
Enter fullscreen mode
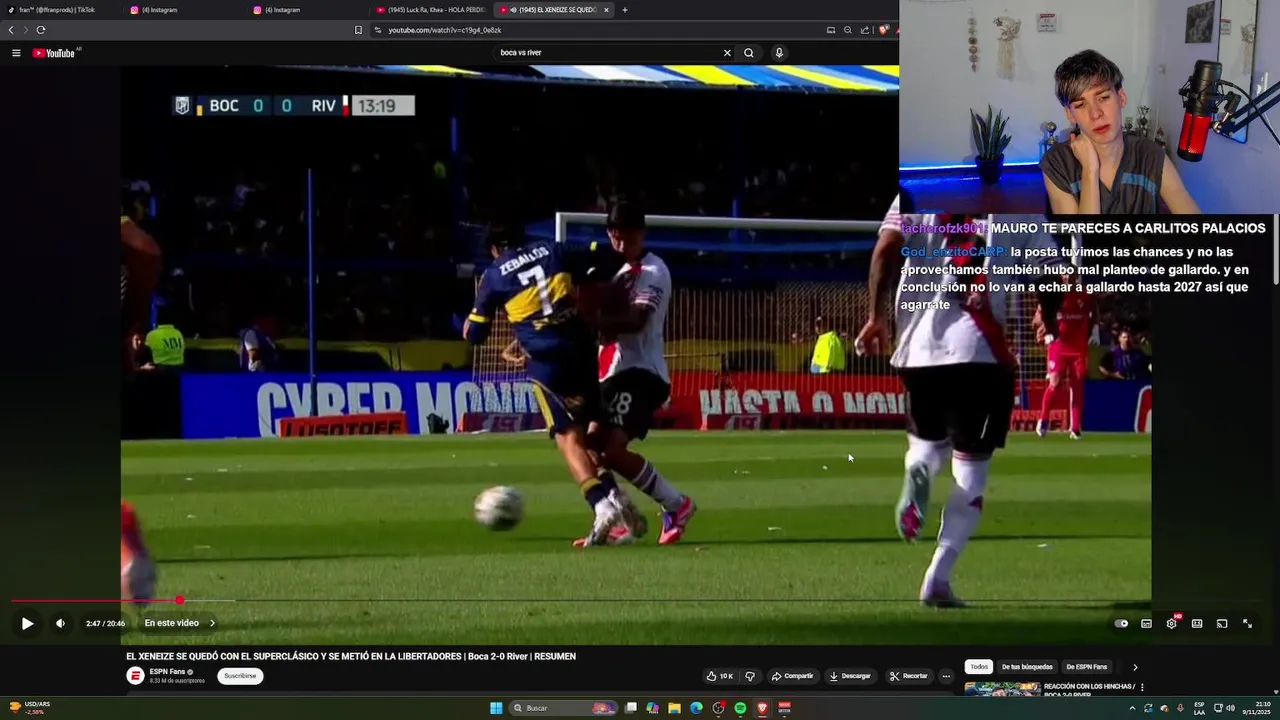click(x=1247, y=623)
